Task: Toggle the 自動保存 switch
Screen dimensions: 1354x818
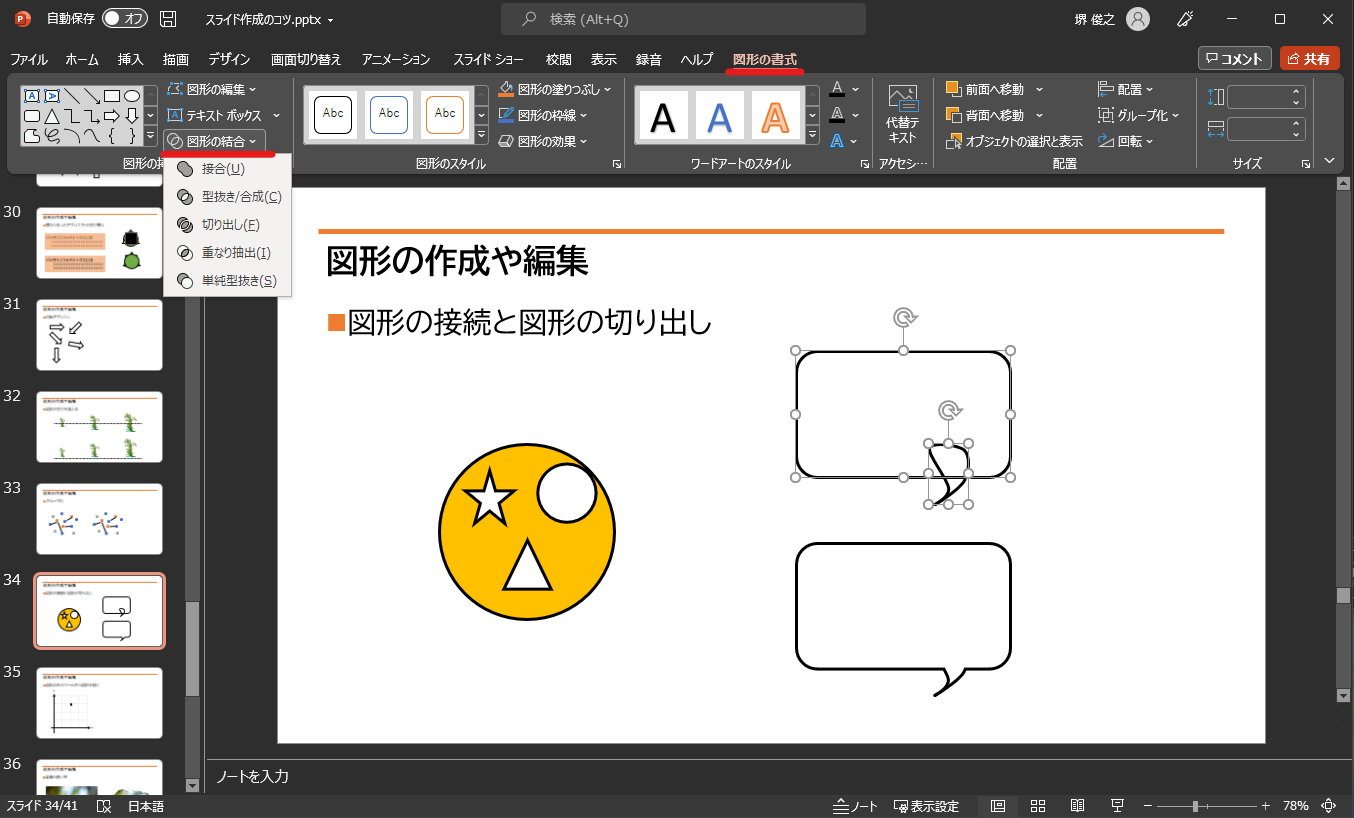Action: tap(125, 19)
